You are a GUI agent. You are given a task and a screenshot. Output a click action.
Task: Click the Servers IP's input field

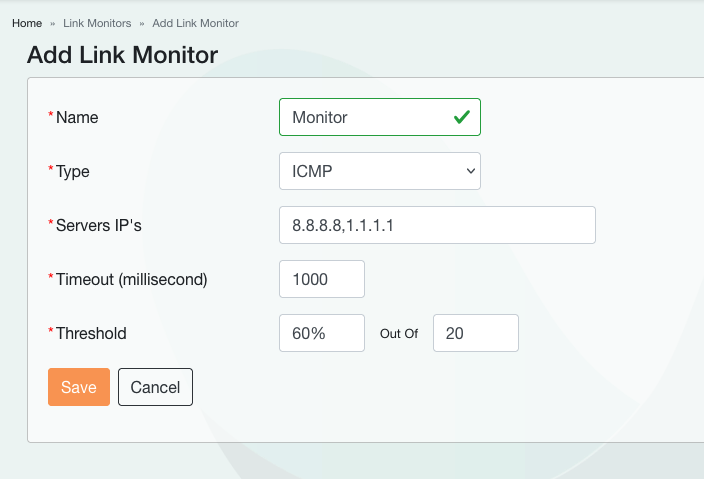coord(437,225)
